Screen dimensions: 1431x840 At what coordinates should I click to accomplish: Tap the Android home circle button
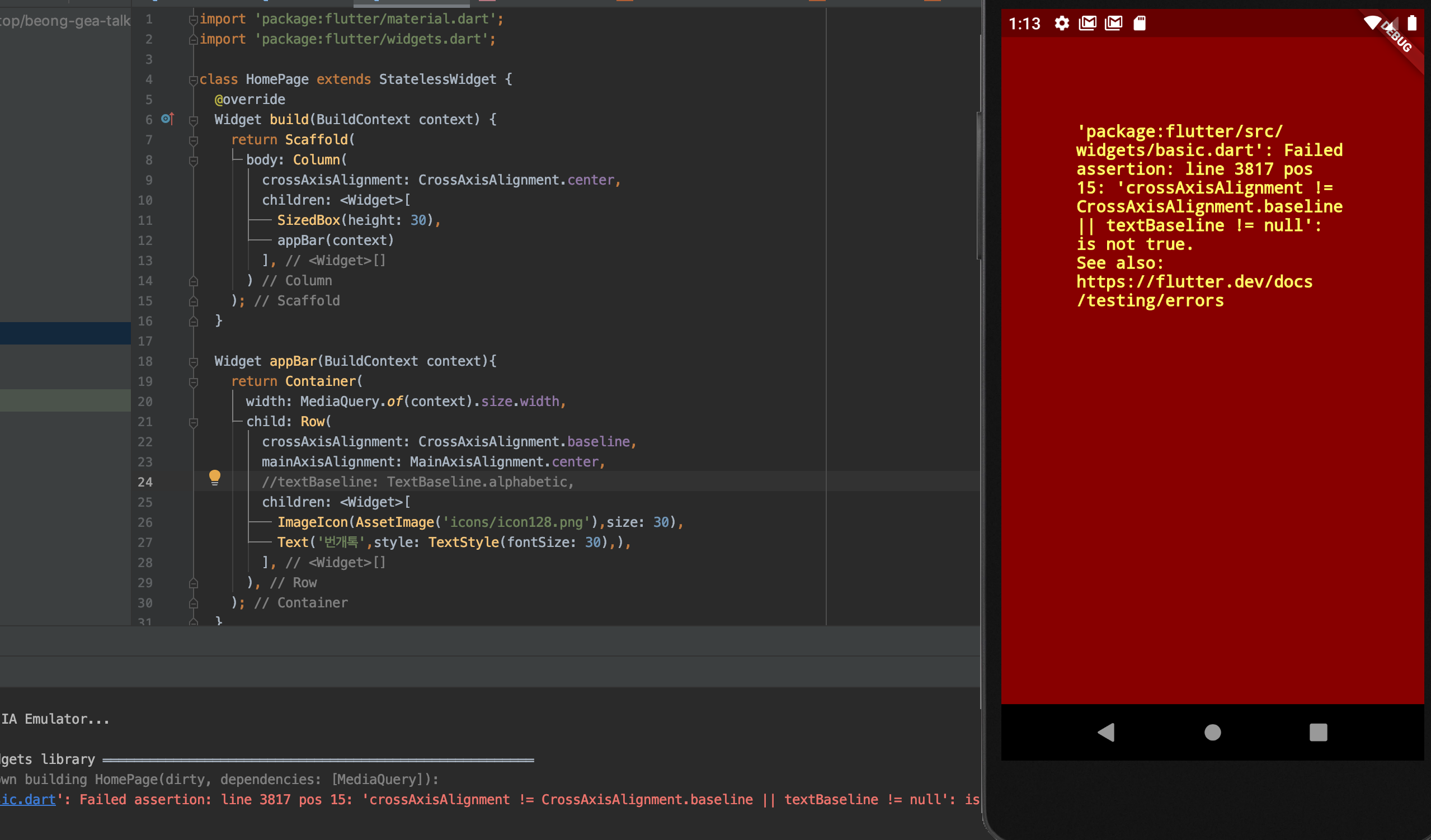tap(1212, 732)
